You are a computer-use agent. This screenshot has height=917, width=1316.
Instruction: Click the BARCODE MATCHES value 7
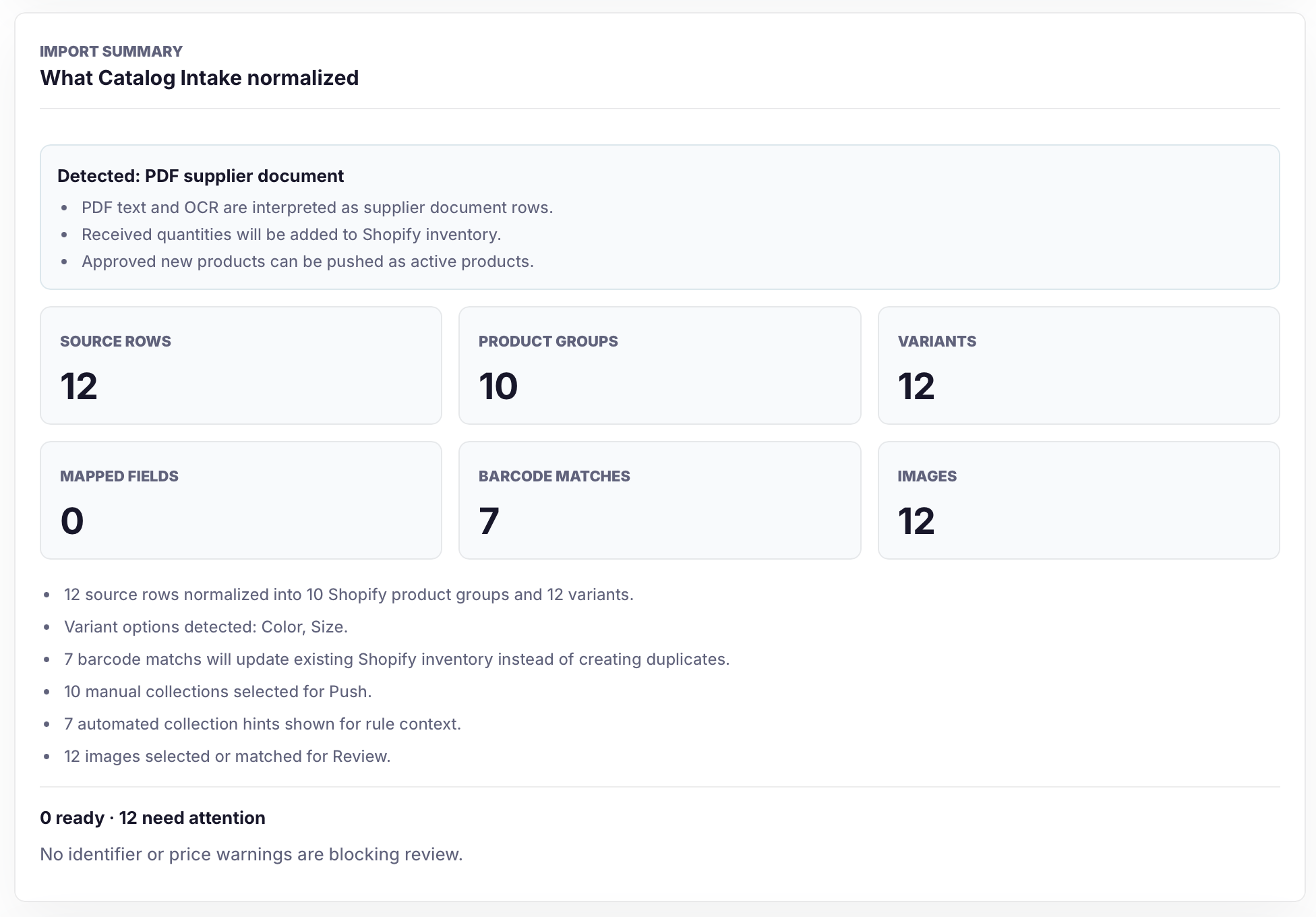489,521
